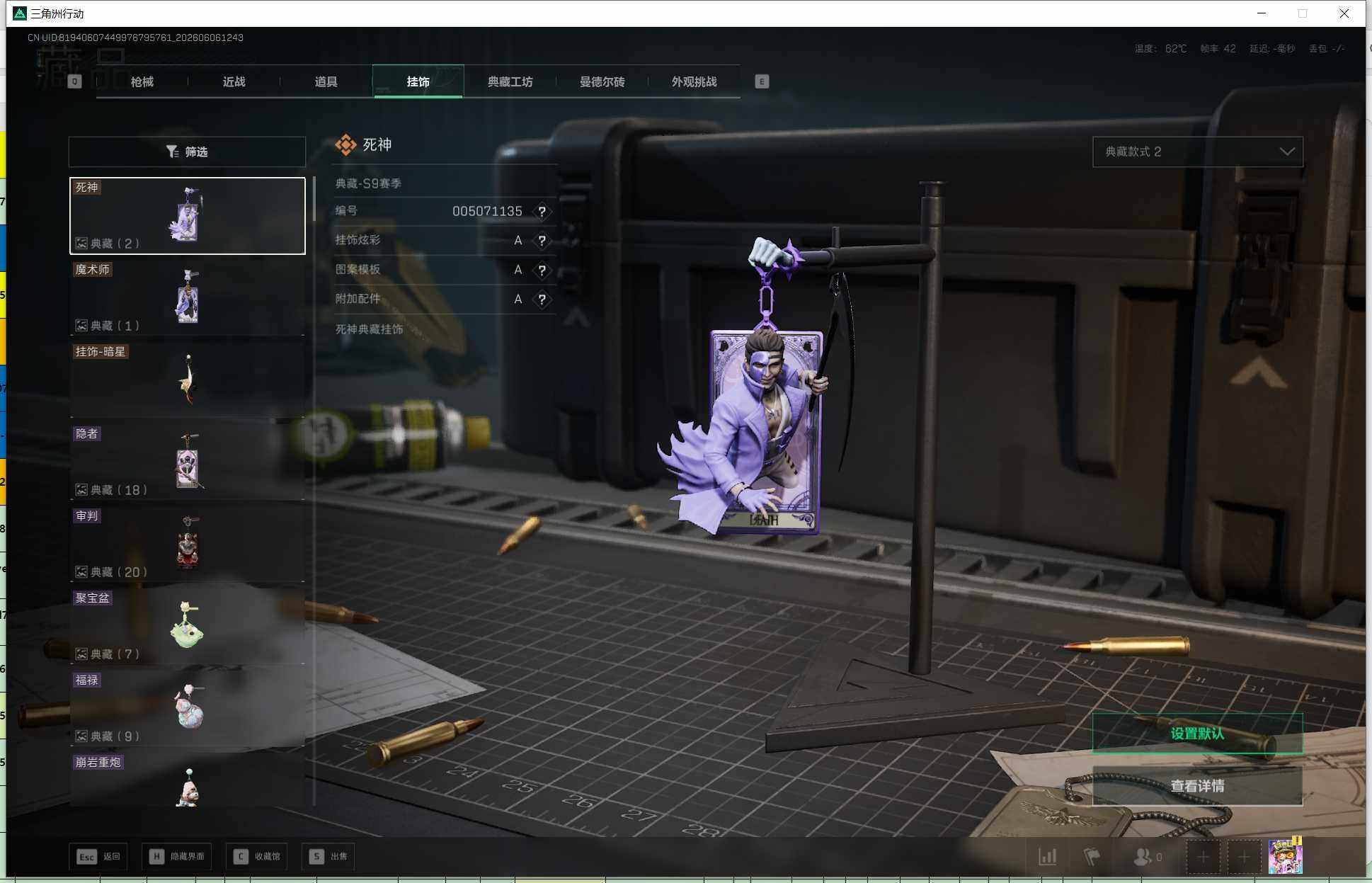Screen dimensions: 1372x883
Task: Click the flag icon in bottom bar
Action: [x=1092, y=857]
